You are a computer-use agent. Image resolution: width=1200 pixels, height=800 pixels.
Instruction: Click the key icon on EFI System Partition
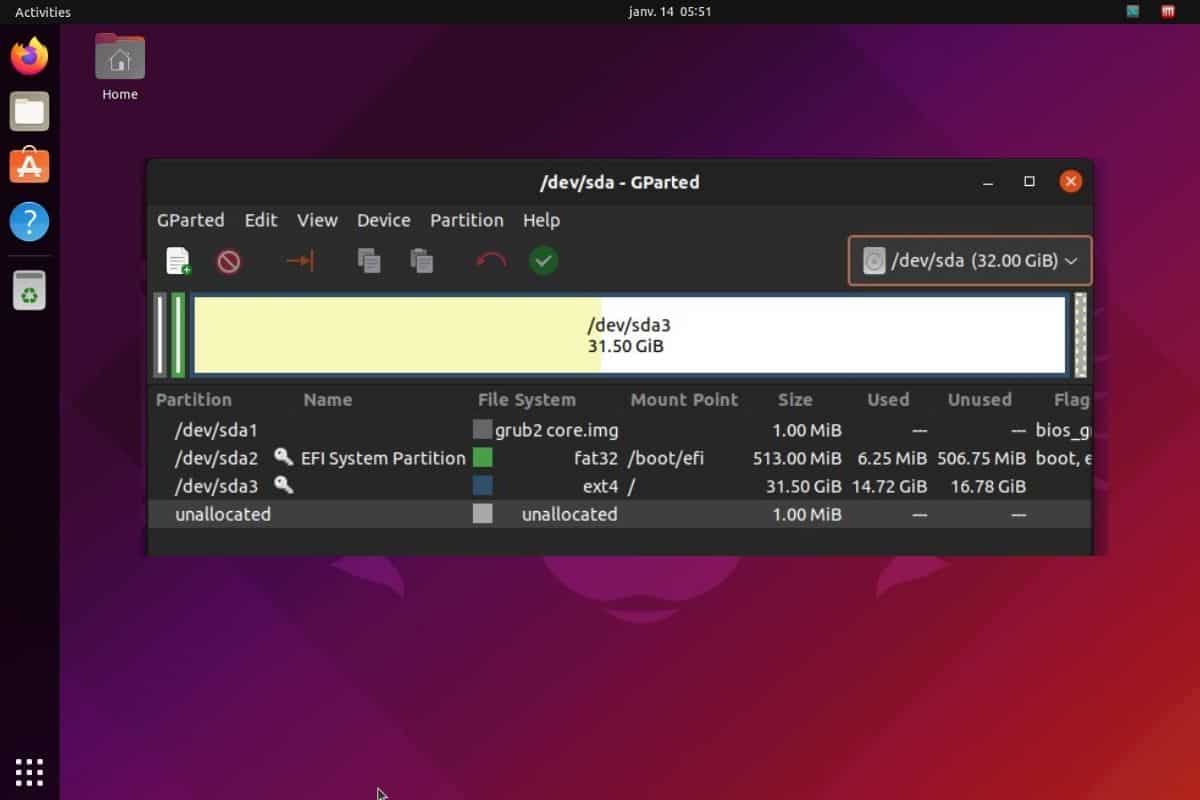pyautogui.click(x=285, y=458)
